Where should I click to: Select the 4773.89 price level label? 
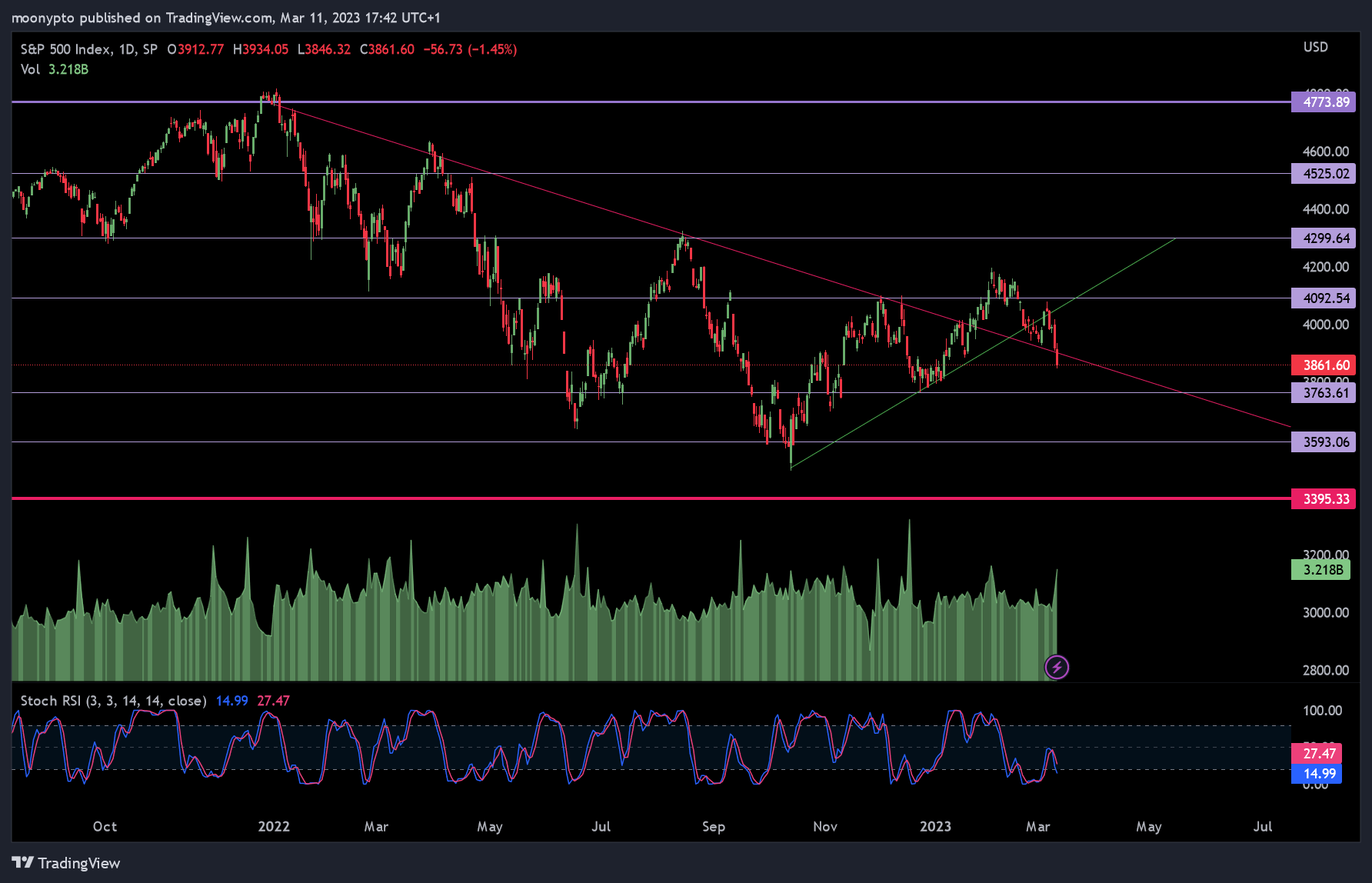tap(1324, 102)
